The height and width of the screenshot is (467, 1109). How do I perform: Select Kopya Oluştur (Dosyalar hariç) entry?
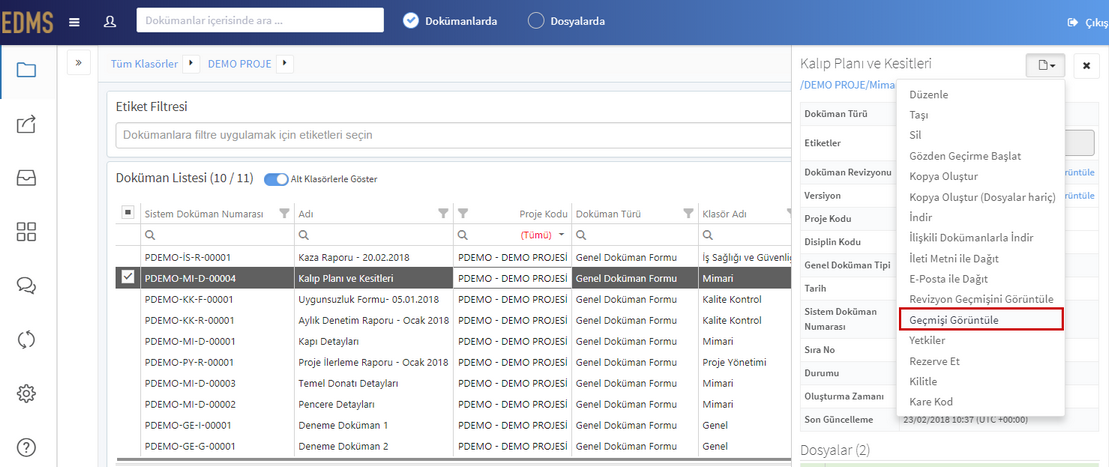tap(980, 197)
